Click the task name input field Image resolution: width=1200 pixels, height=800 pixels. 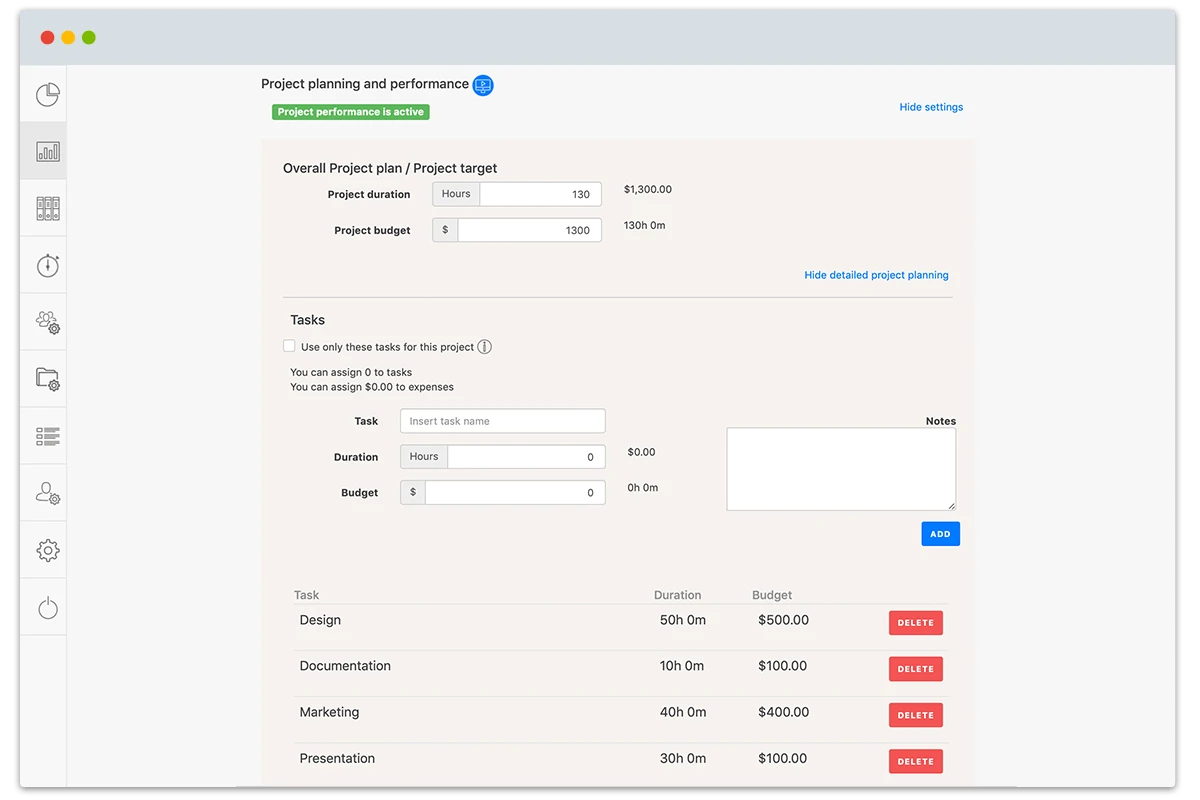tap(502, 420)
